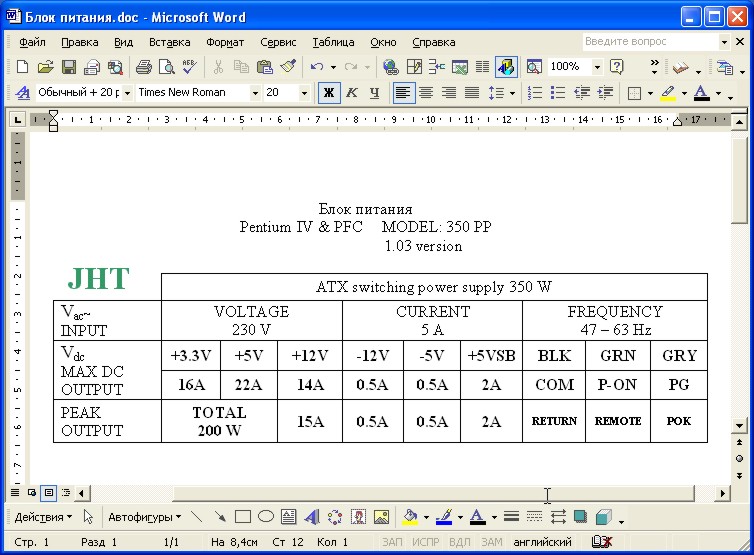
Task: Choose the Select Objects pointer tool
Action: (88, 517)
